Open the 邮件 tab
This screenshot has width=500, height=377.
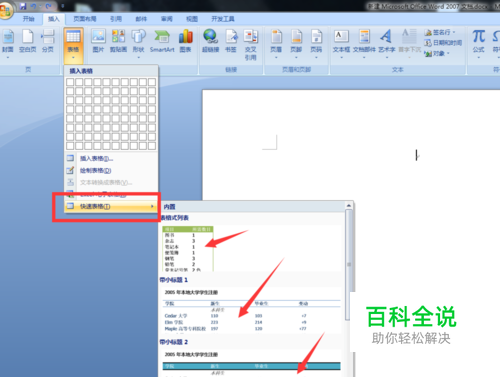tap(141, 19)
